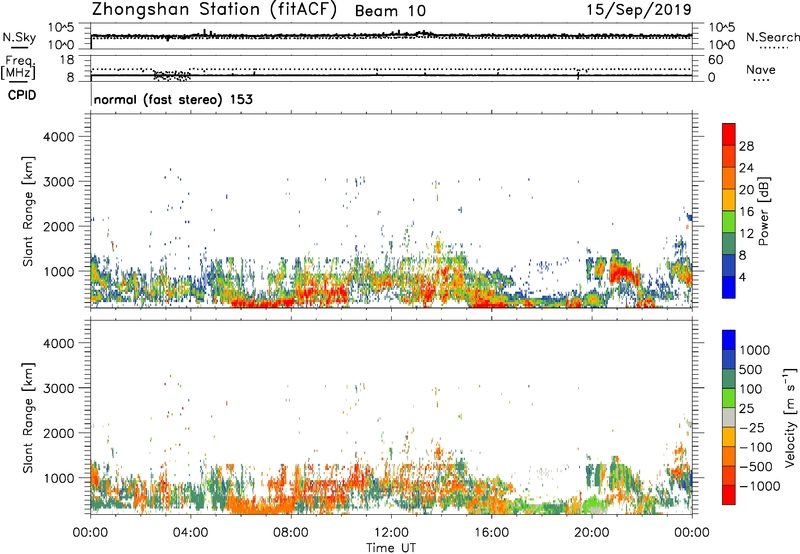Screen dimensions: 800x554
Task: Click the dotted line sample under N.Search
Action: pyautogui.click(x=773, y=47)
